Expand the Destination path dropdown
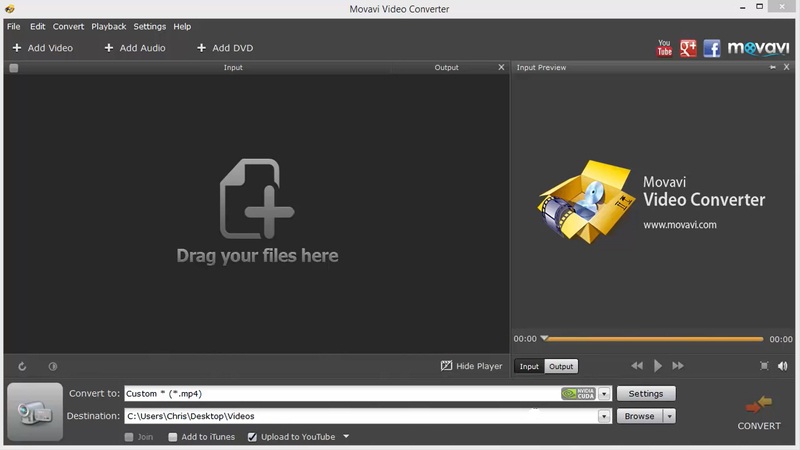Image resolution: width=800 pixels, height=450 pixels. pos(604,416)
